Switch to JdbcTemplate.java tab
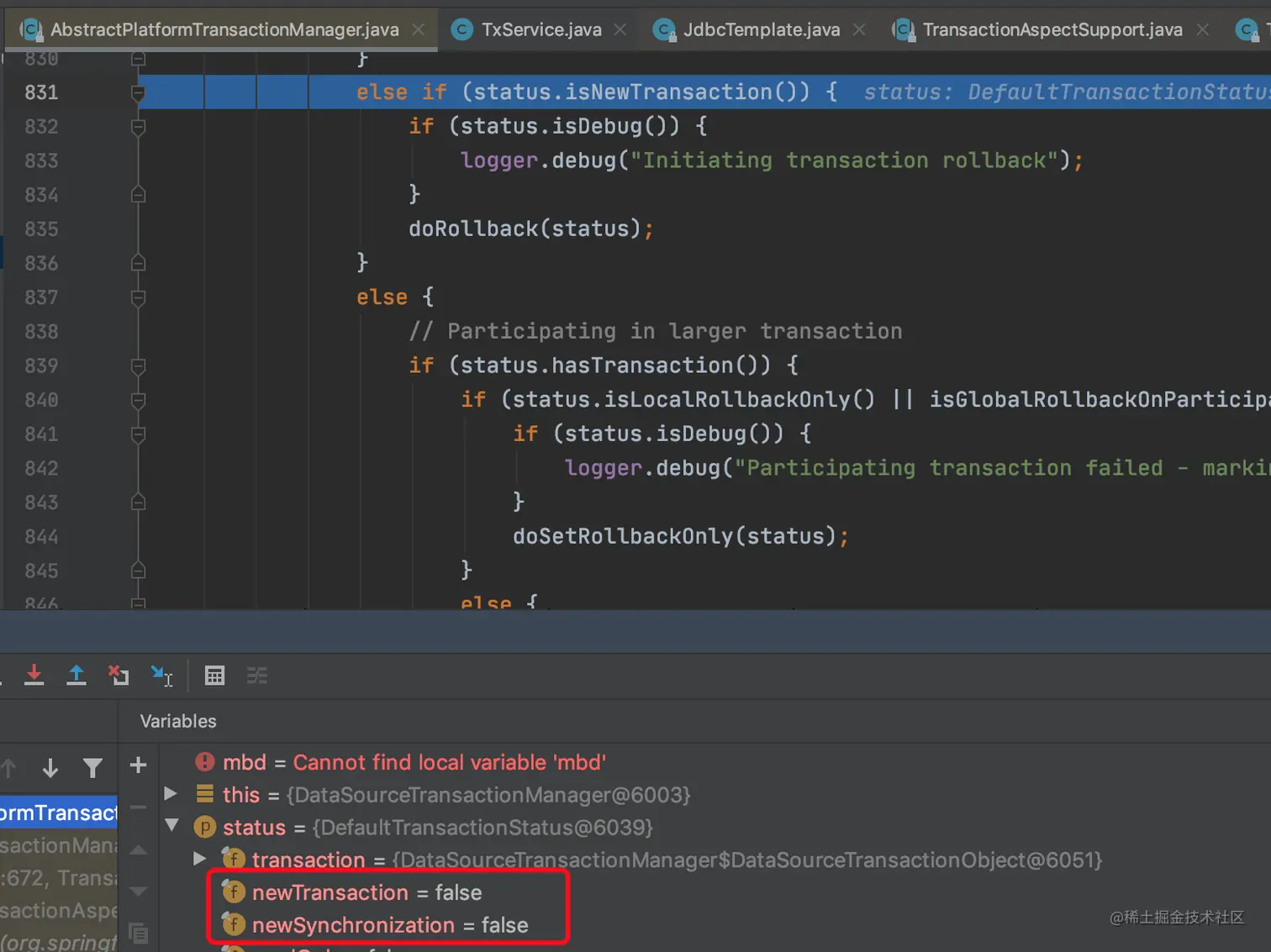 coord(762,30)
